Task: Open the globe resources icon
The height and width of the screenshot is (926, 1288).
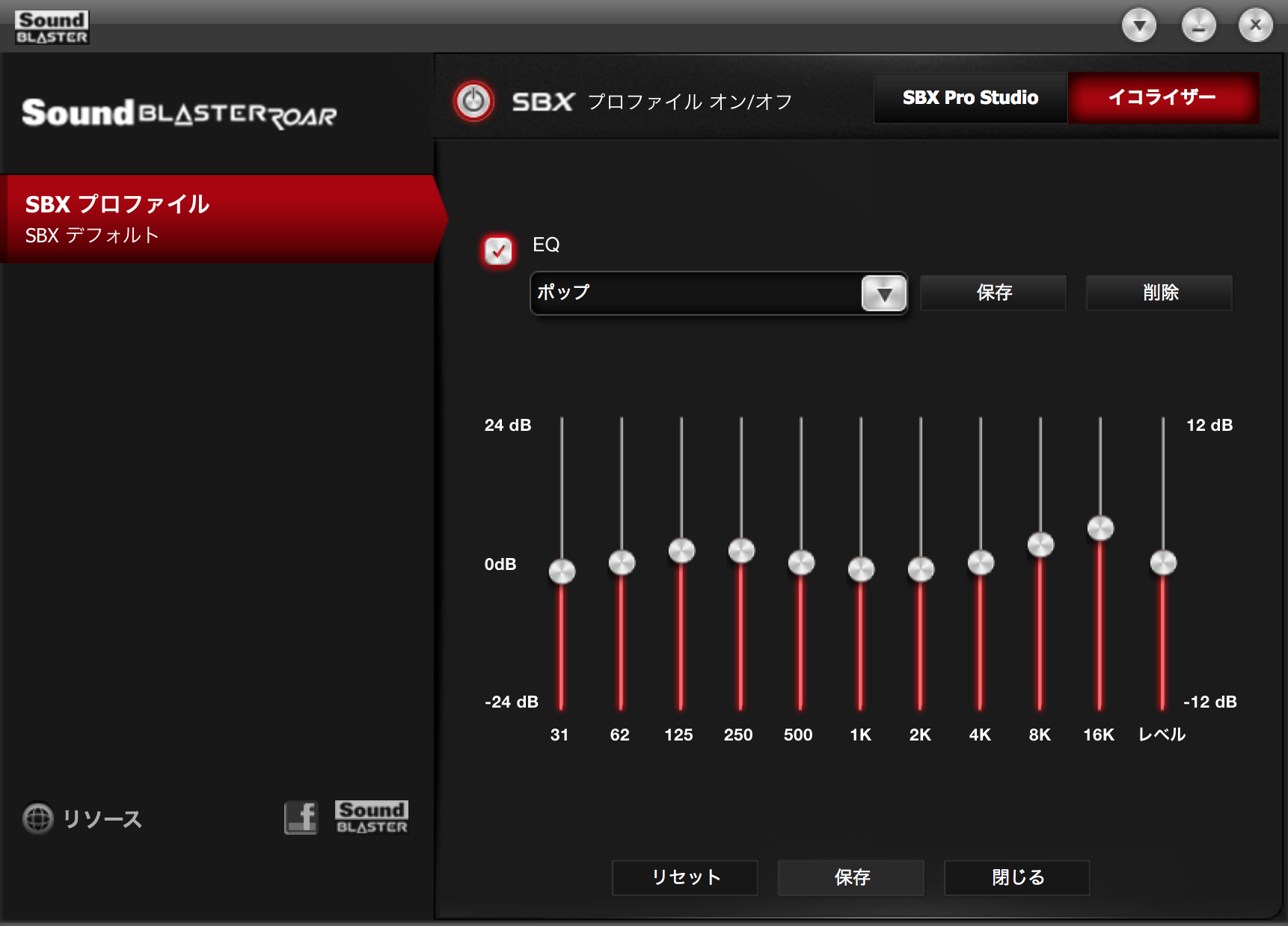Action: coord(37,818)
